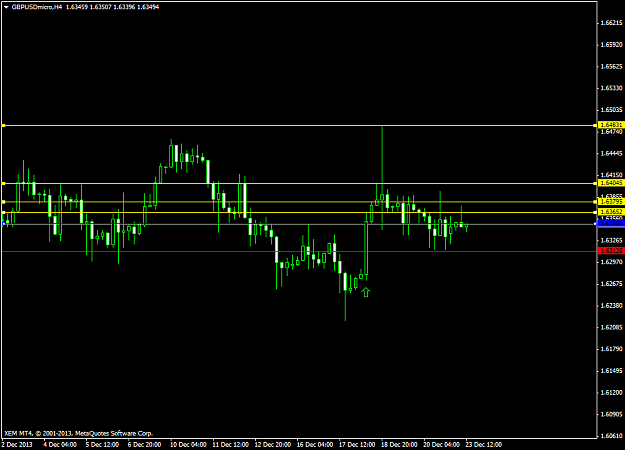The height and width of the screenshot is (450, 625).
Task: Click the 5 Dec 12:00 time label
Action: coord(102,444)
